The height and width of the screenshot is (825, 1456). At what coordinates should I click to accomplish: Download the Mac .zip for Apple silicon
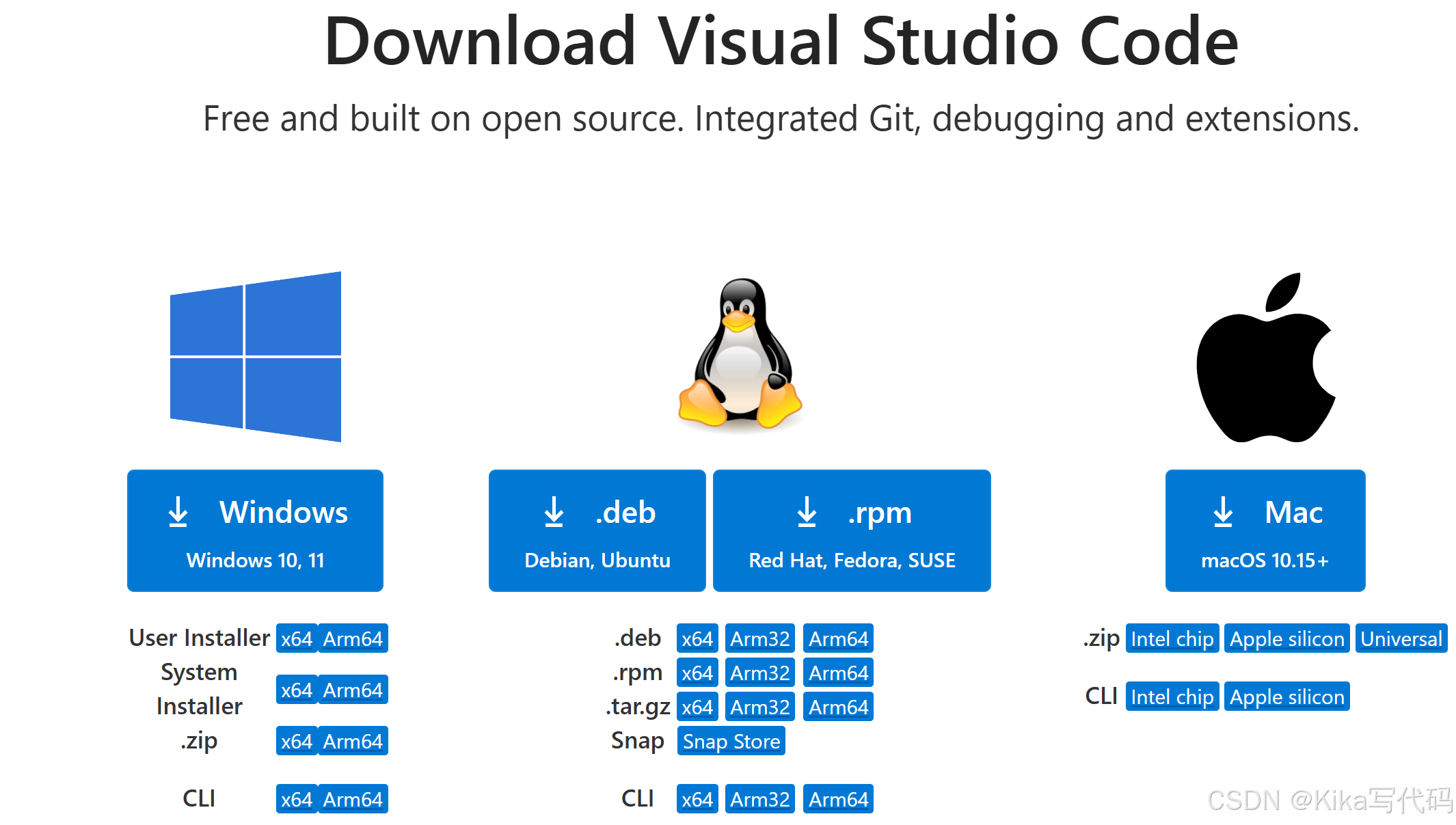(1286, 638)
